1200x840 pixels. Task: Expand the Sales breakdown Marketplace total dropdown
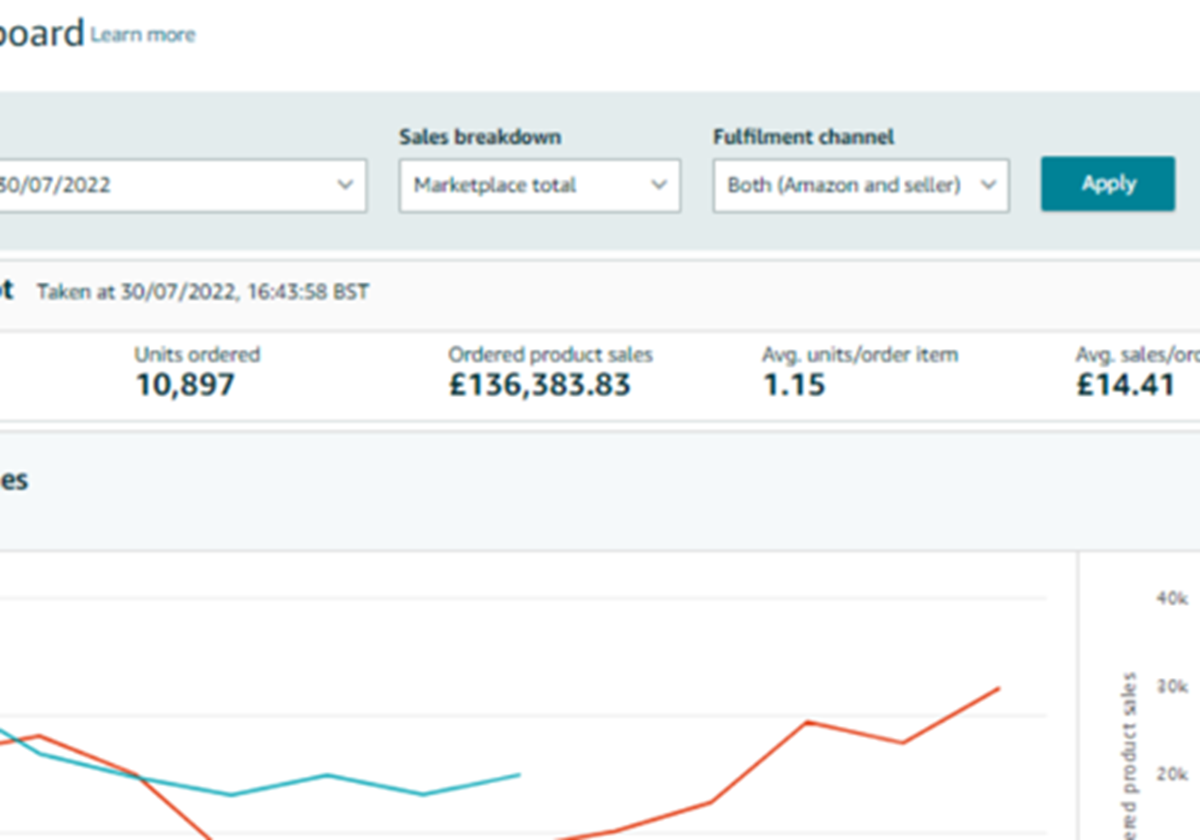pos(540,185)
